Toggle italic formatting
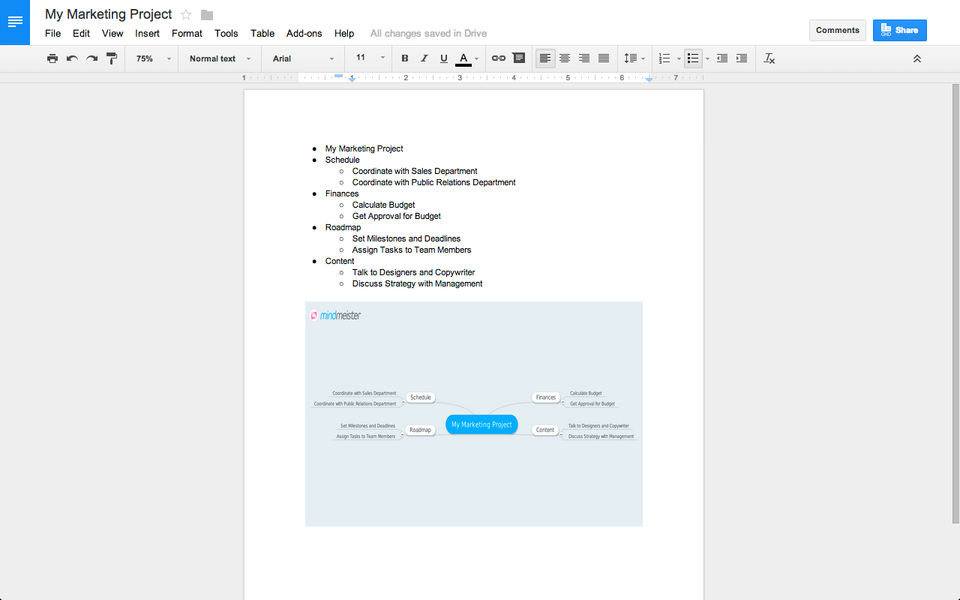 point(424,59)
